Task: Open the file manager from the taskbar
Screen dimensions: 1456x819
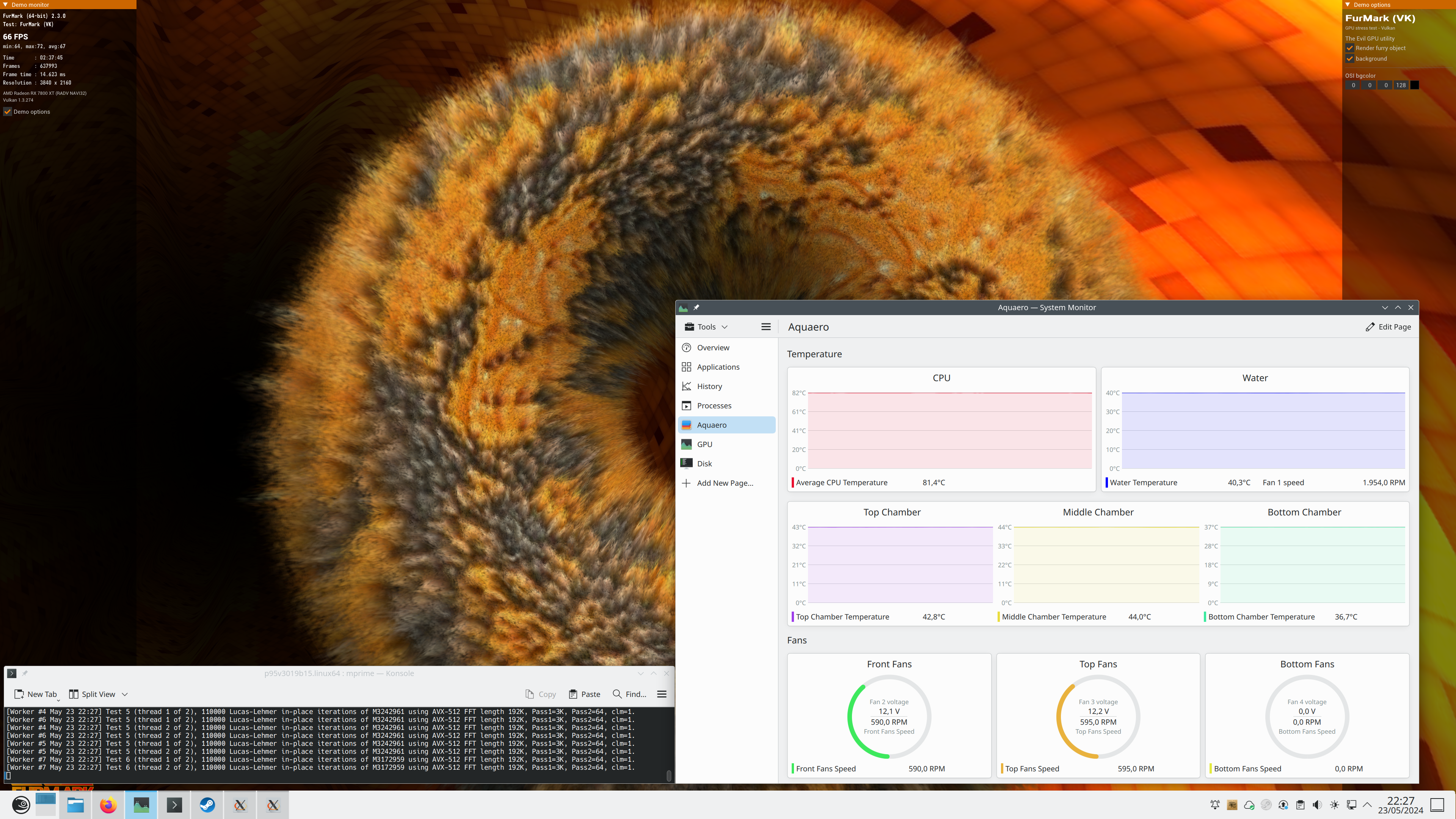Action: [75, 805]
